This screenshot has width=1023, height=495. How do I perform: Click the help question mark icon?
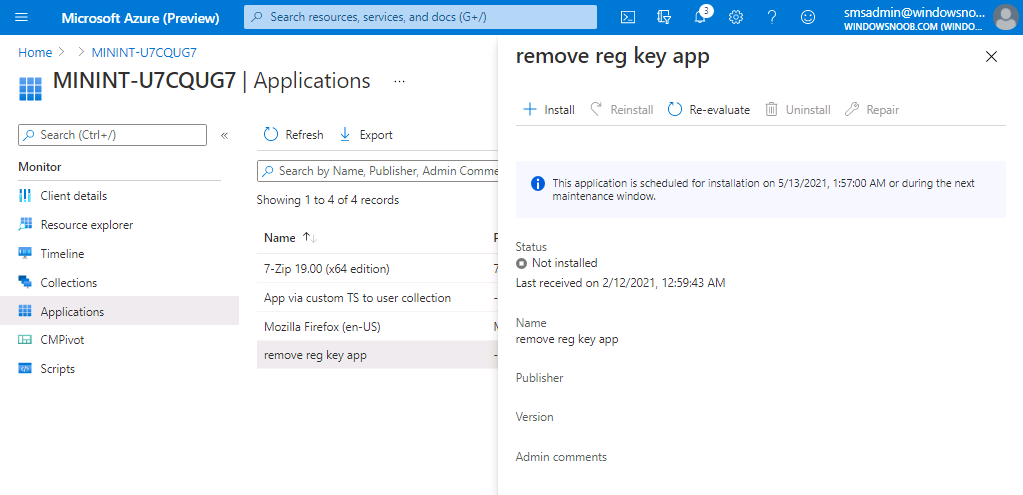click(x=772, y=18)
